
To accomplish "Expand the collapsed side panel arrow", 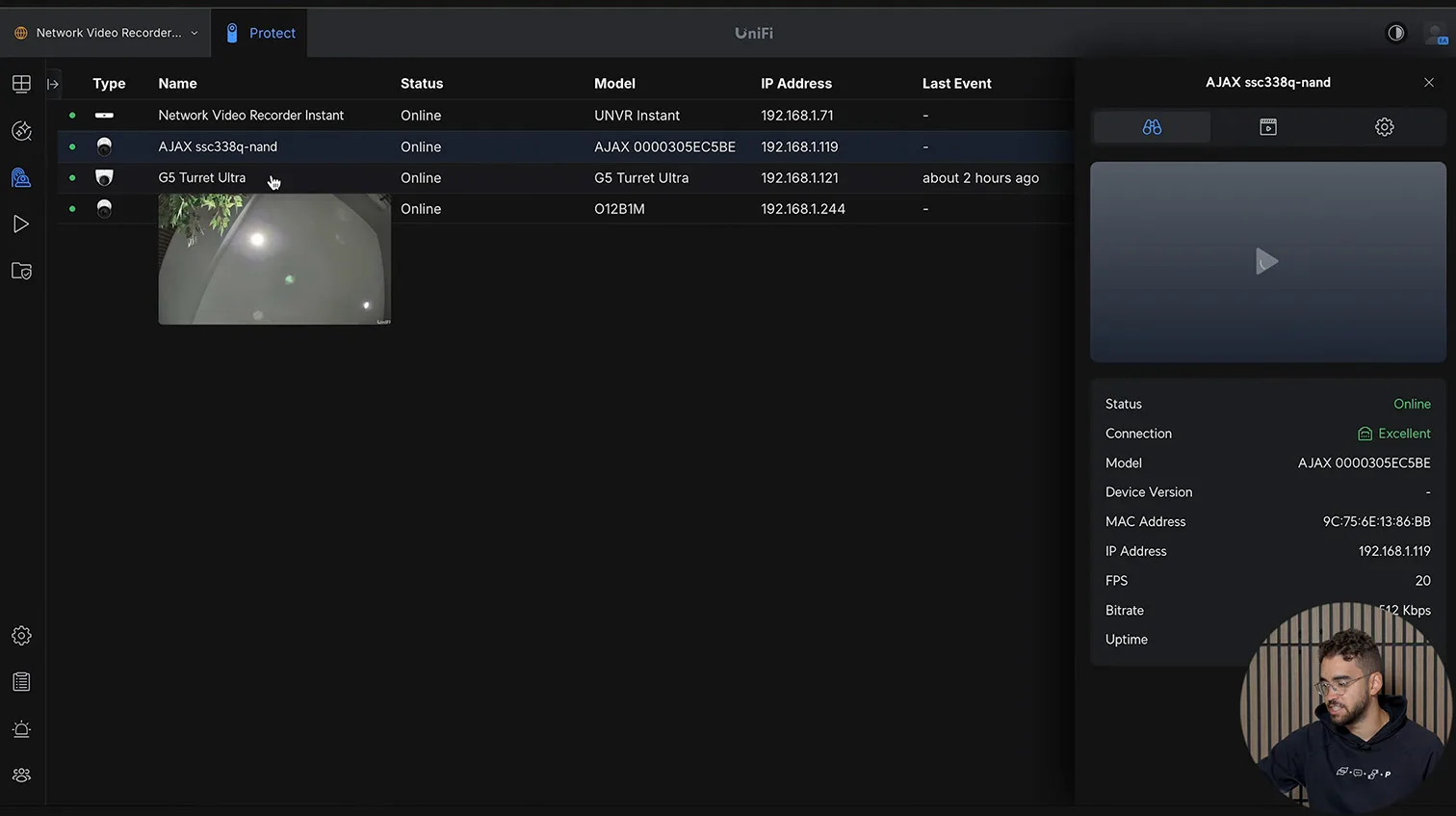I will (53, 84).
